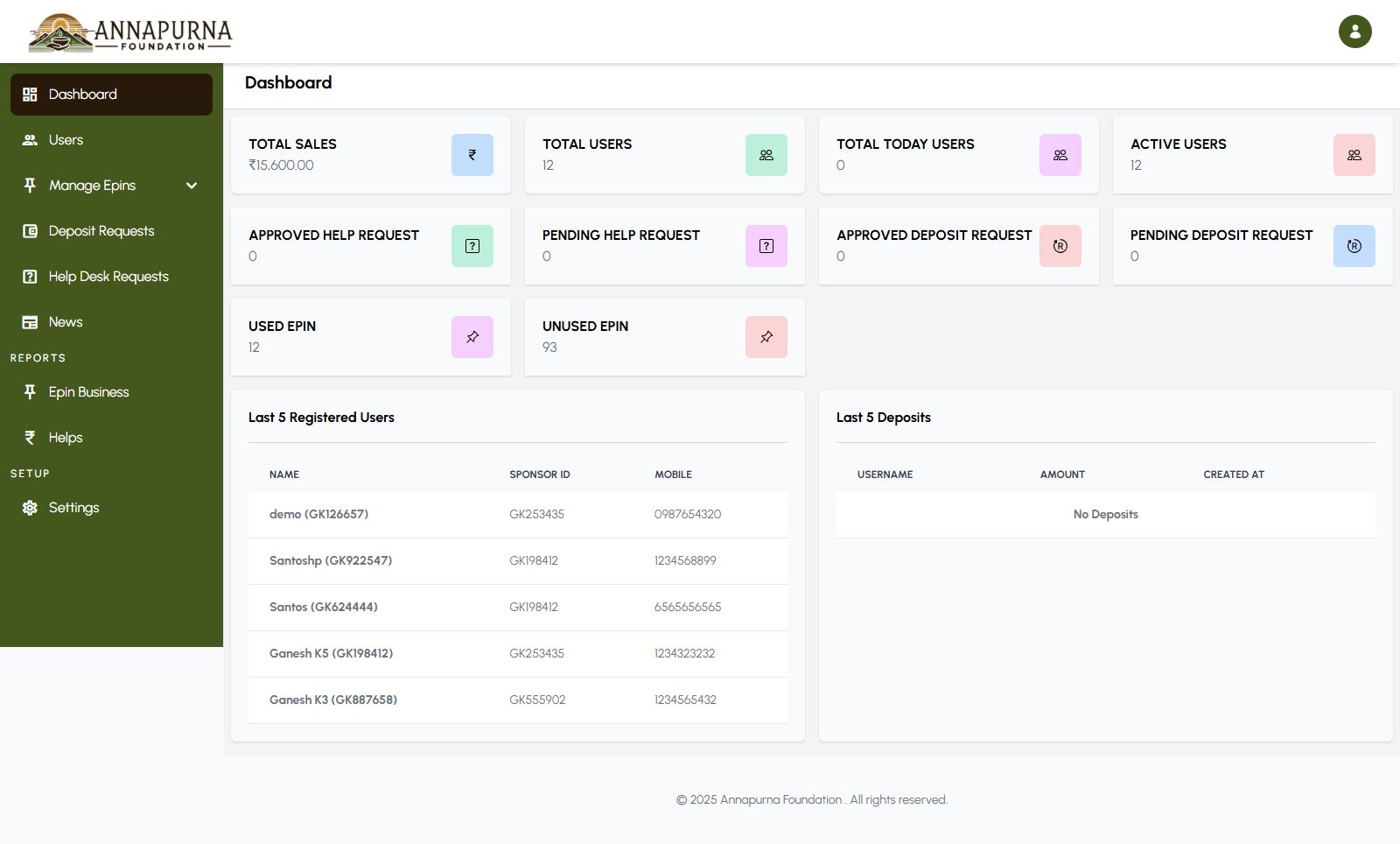Image resolution: width=1400 pixels, height=844 pixels.
Task: Open the Epin Business report
Action: point(88,392)
